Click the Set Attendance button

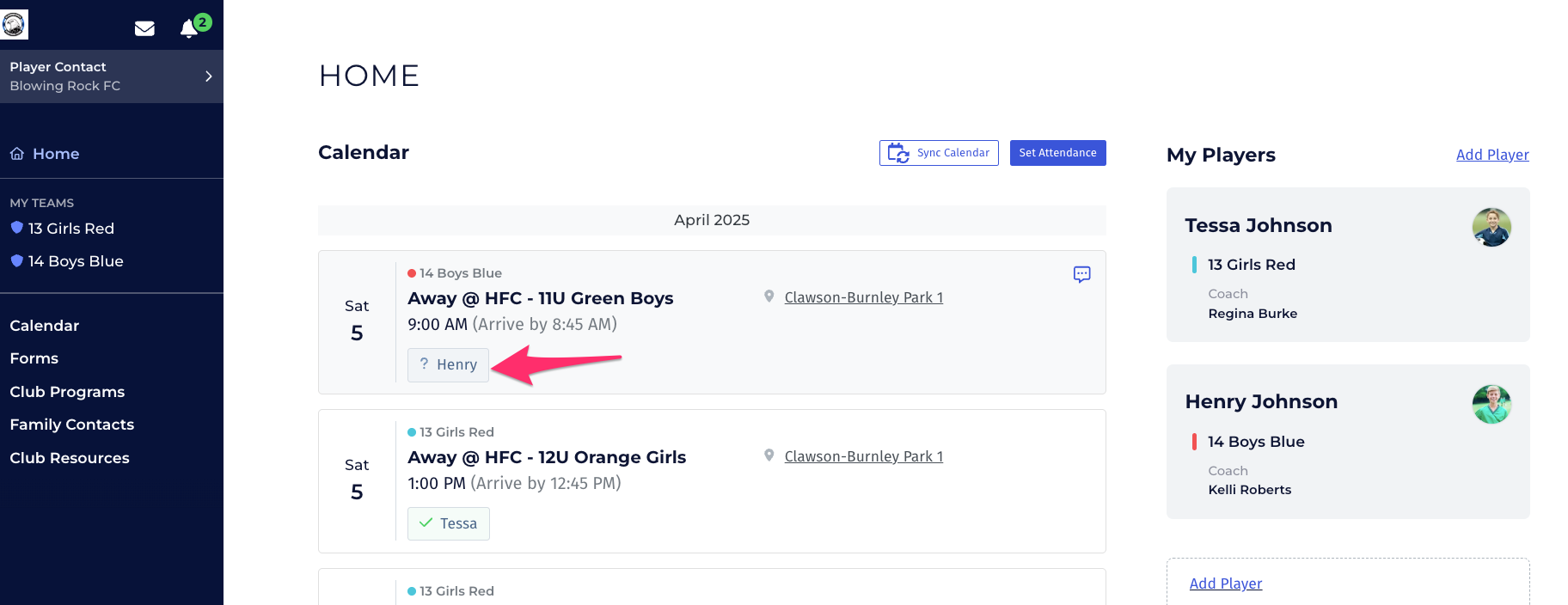click(x=1057, y=153)
